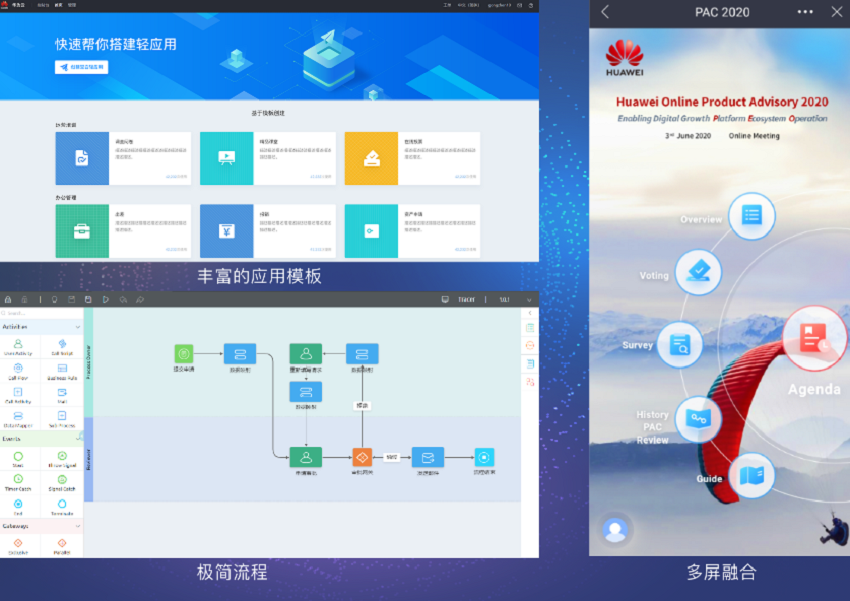Select the Mail palette item
Viewport: 850px width, 601px height.
(62, 396)
